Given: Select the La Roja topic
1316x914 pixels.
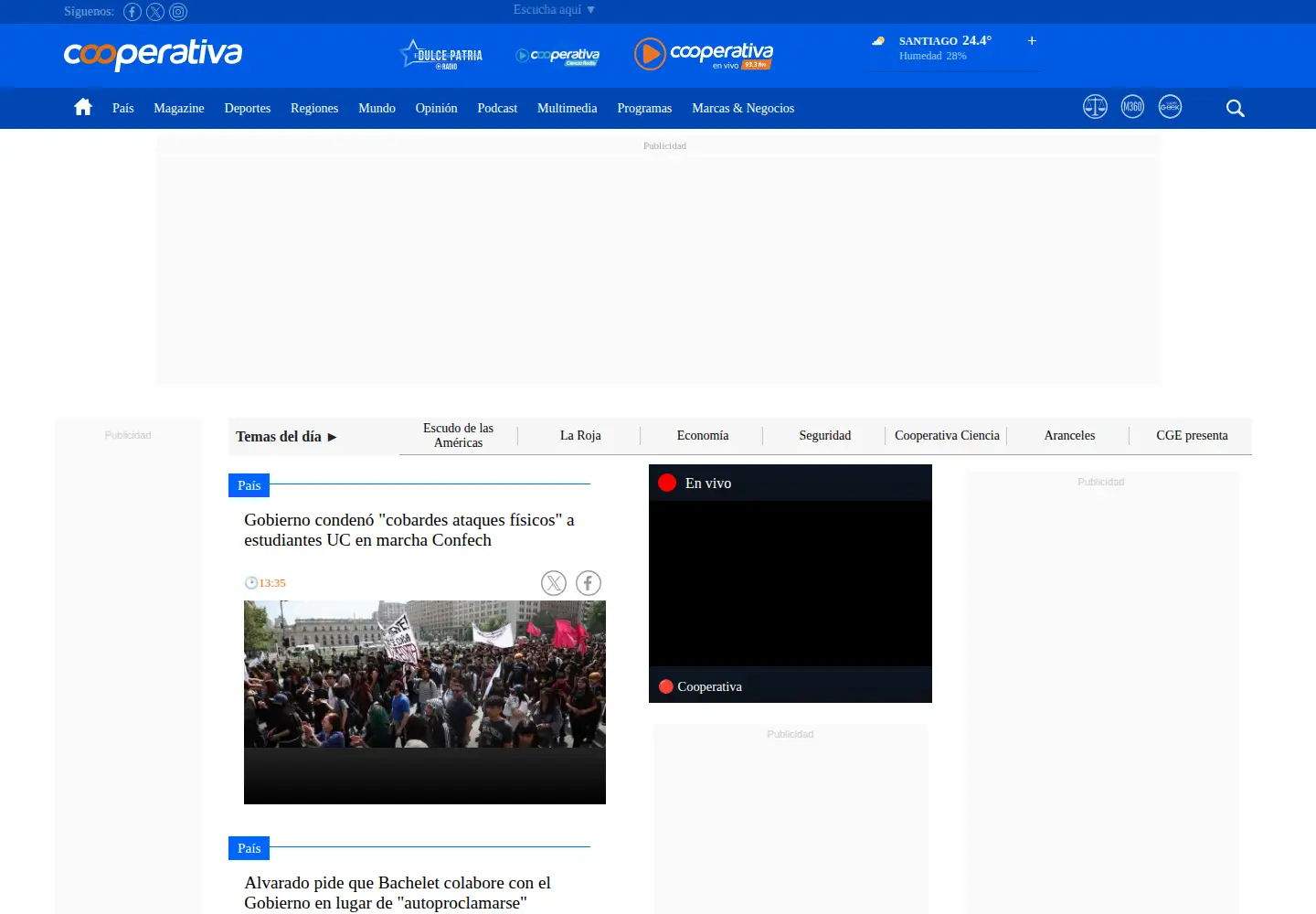Looking at the screenshot, I should 580,435.
